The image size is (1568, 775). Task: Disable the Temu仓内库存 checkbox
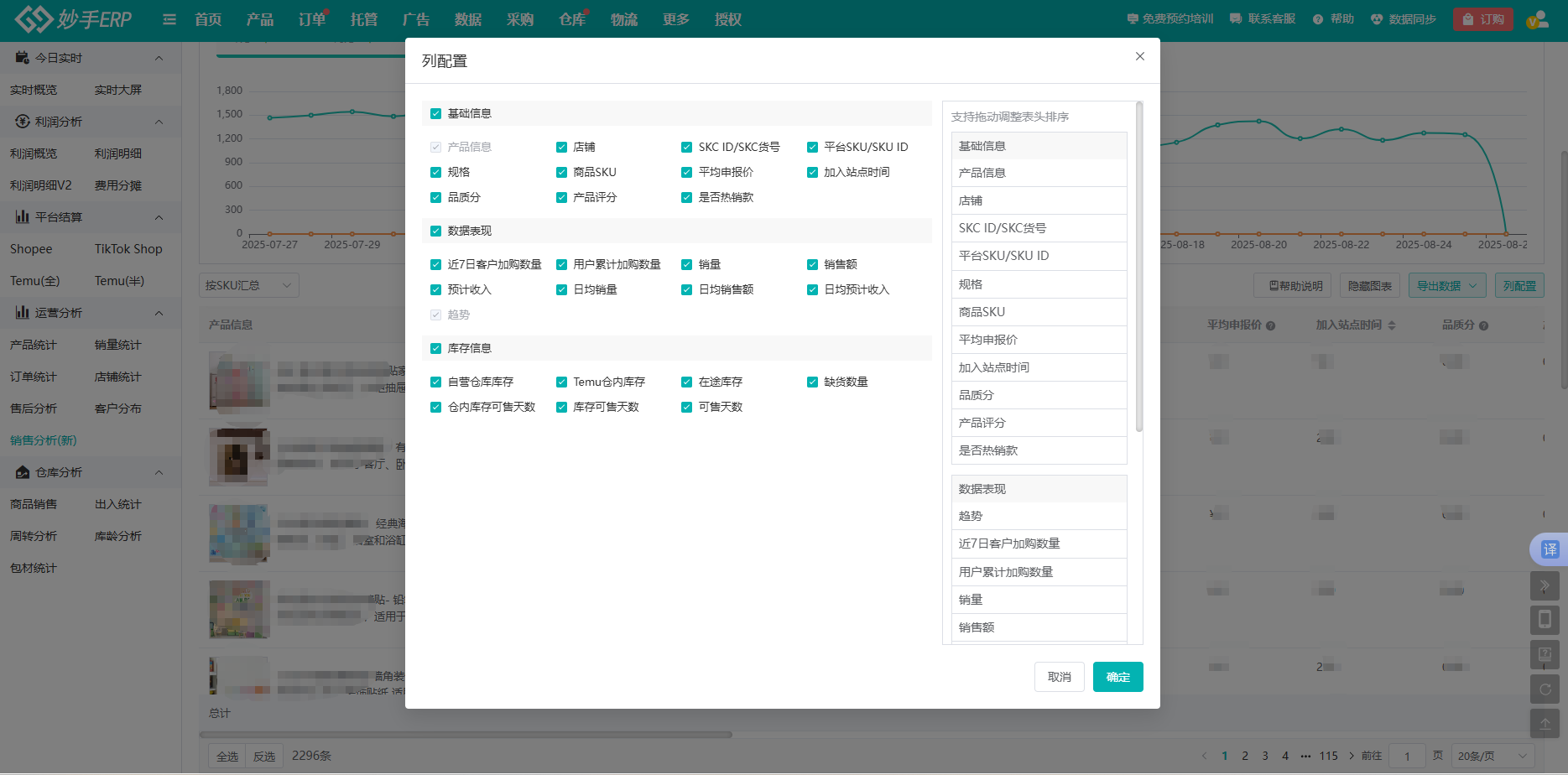pyautogui.click(x=561, y=382)
